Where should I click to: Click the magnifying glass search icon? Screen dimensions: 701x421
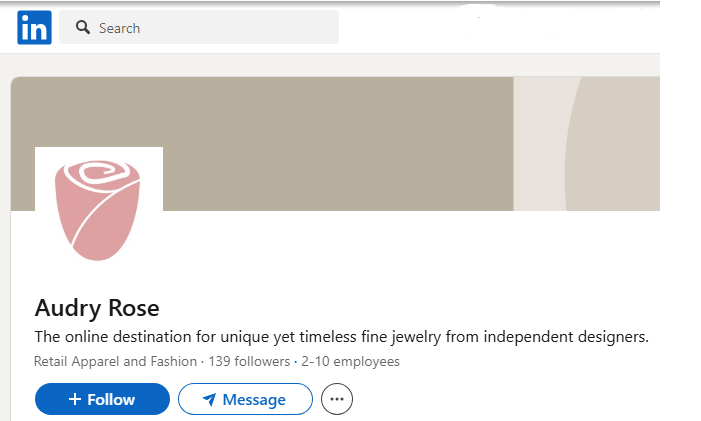coord(83,27)
